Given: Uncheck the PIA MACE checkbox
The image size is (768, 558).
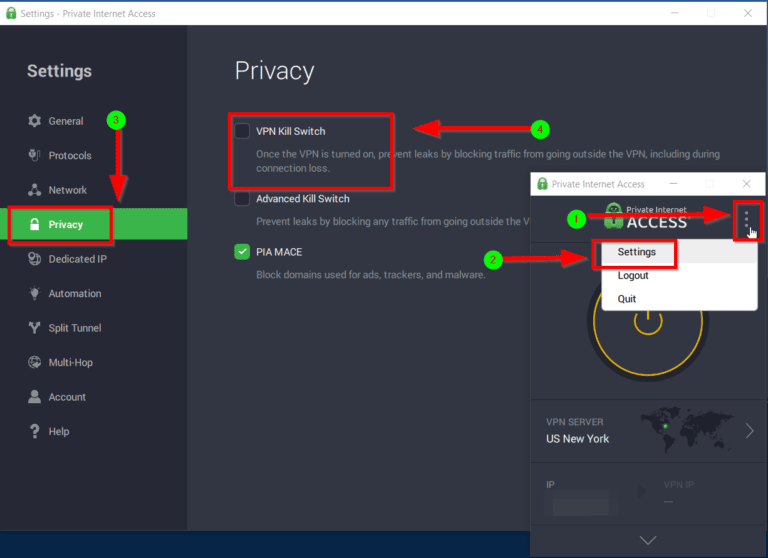Looking at the screenshot, I should click(x=242, y=252).
